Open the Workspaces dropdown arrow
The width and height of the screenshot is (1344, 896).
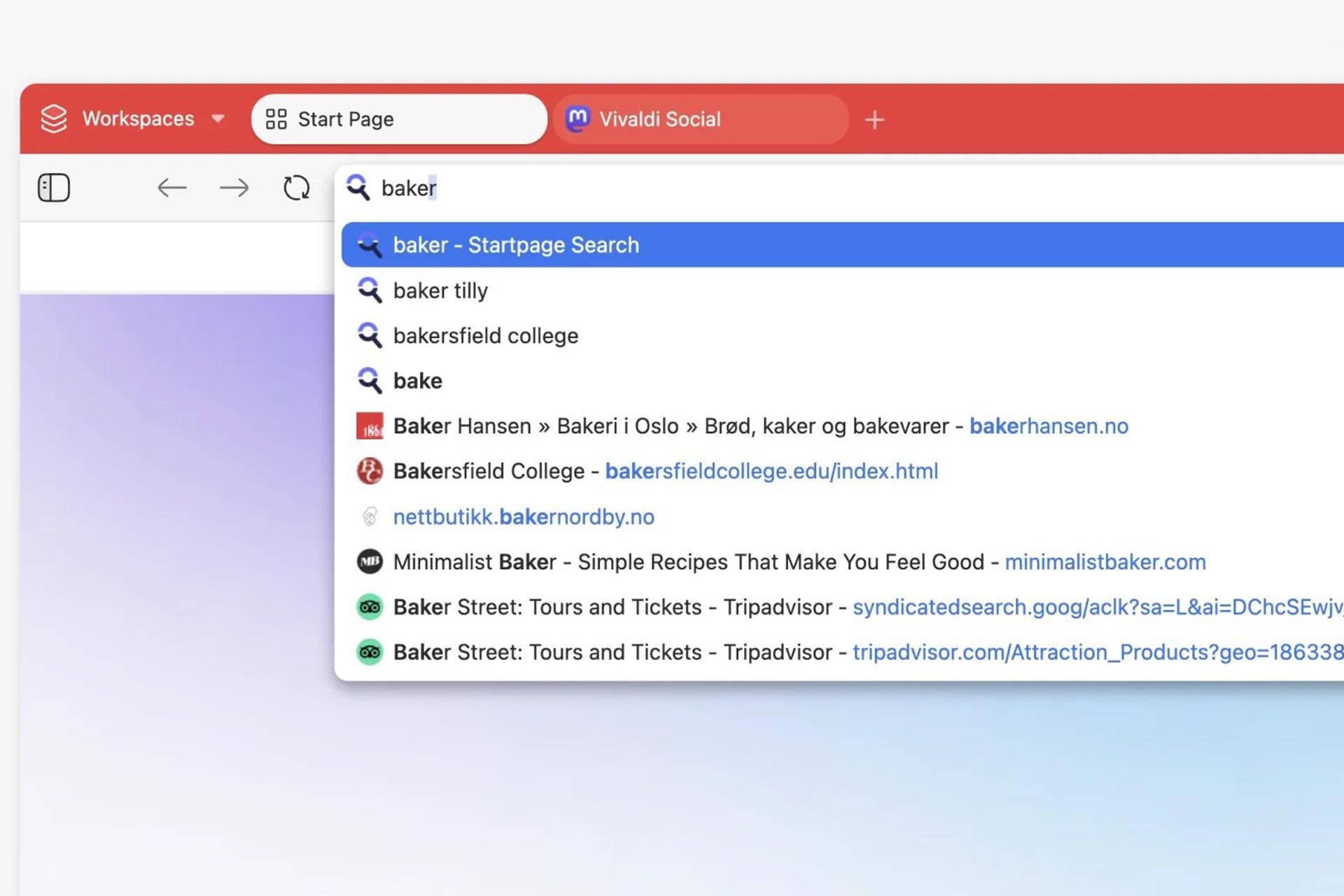point(218,118)
